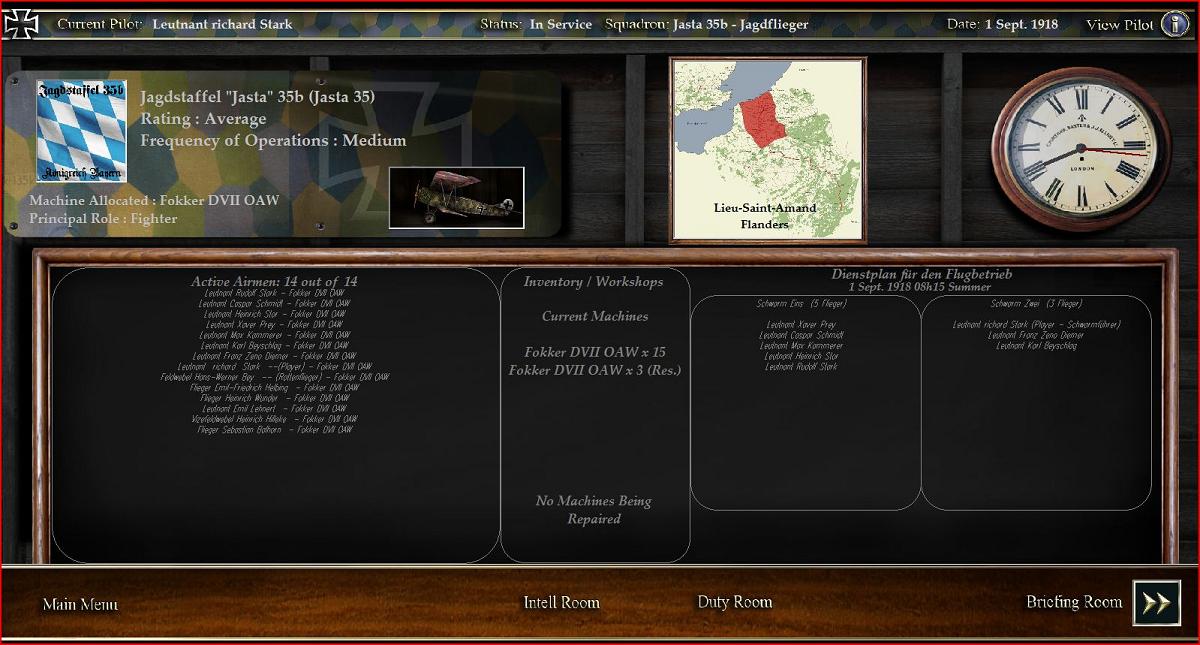The image size is (1200, 645).
Task: Click the Iron Cross emblem icon
Action: (x=20, y=24)
